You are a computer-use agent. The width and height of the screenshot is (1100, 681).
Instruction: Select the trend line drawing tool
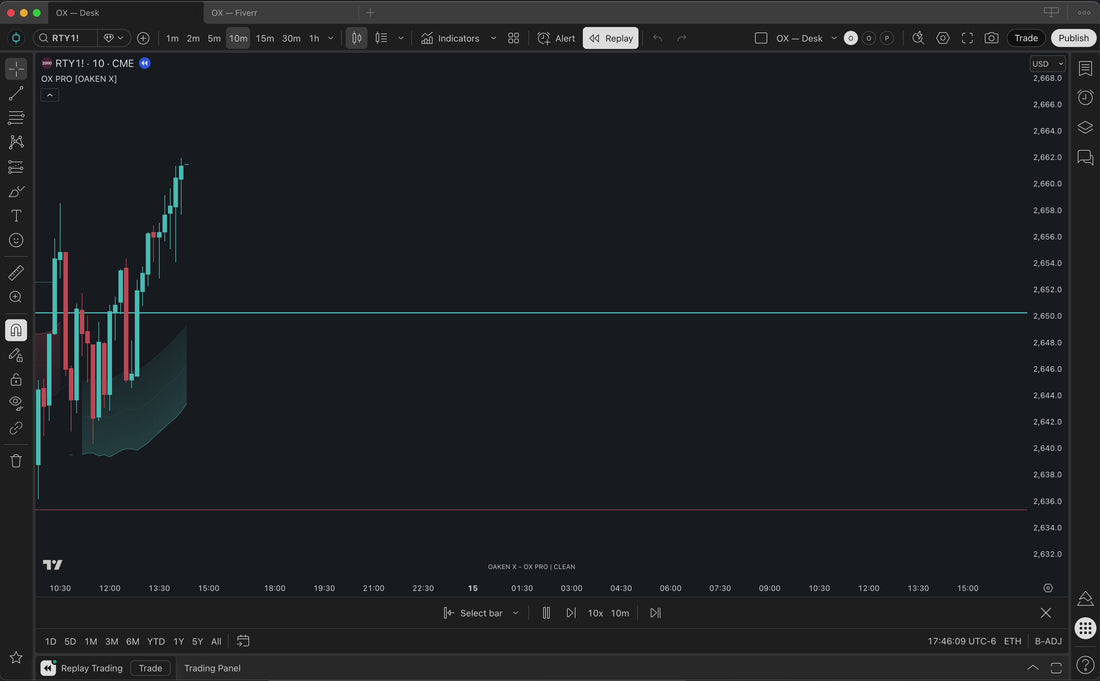pos(16,93)
